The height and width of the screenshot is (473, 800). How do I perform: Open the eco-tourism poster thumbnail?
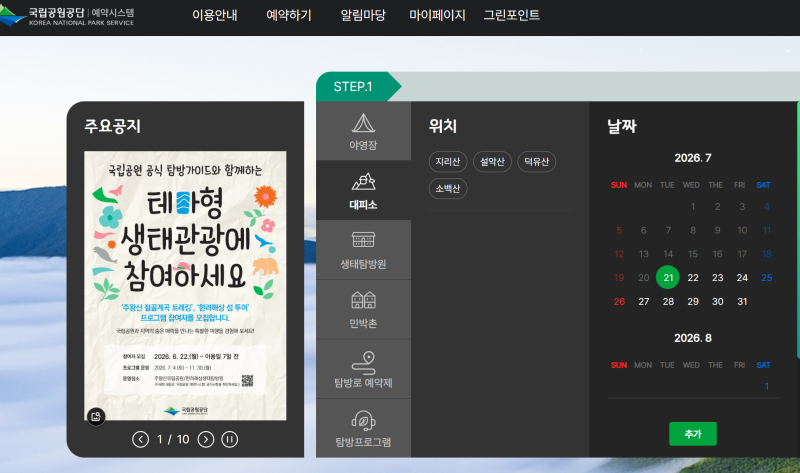pos(185,286)
